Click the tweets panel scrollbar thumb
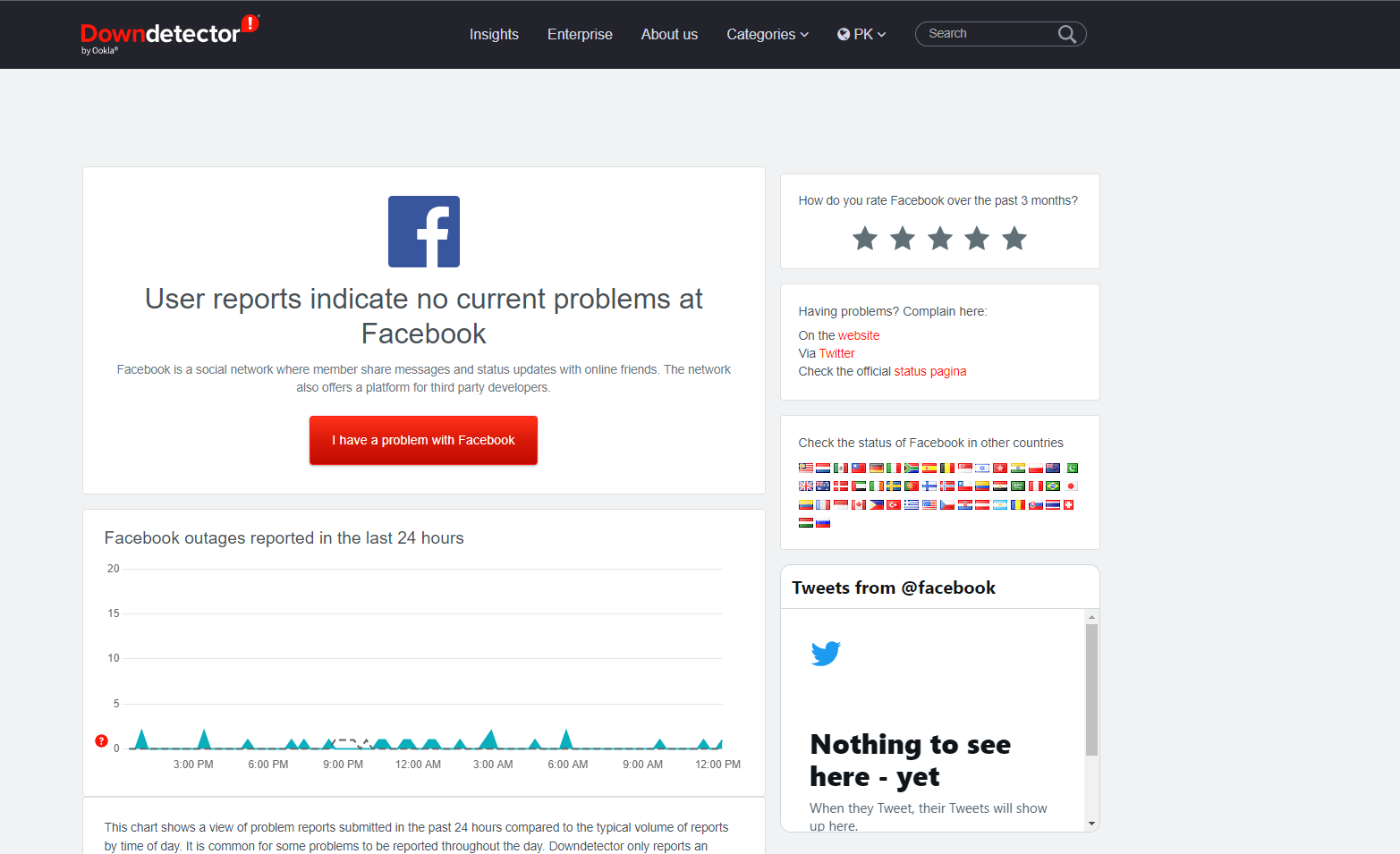This screenshot has width=1400, height=854. point(1091,689)
